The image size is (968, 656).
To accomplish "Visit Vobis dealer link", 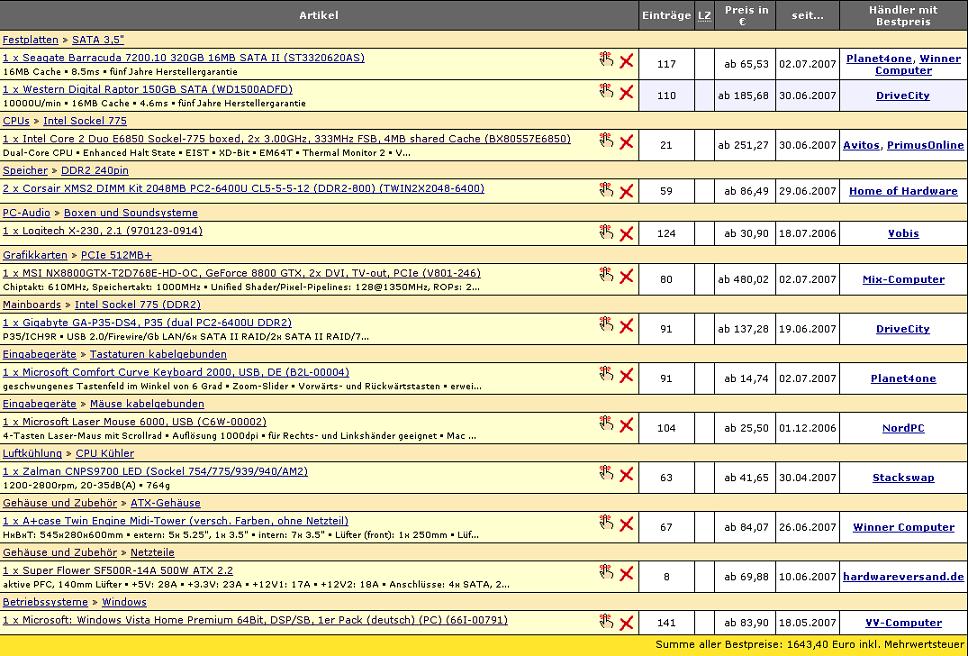I will coord(903,233).
